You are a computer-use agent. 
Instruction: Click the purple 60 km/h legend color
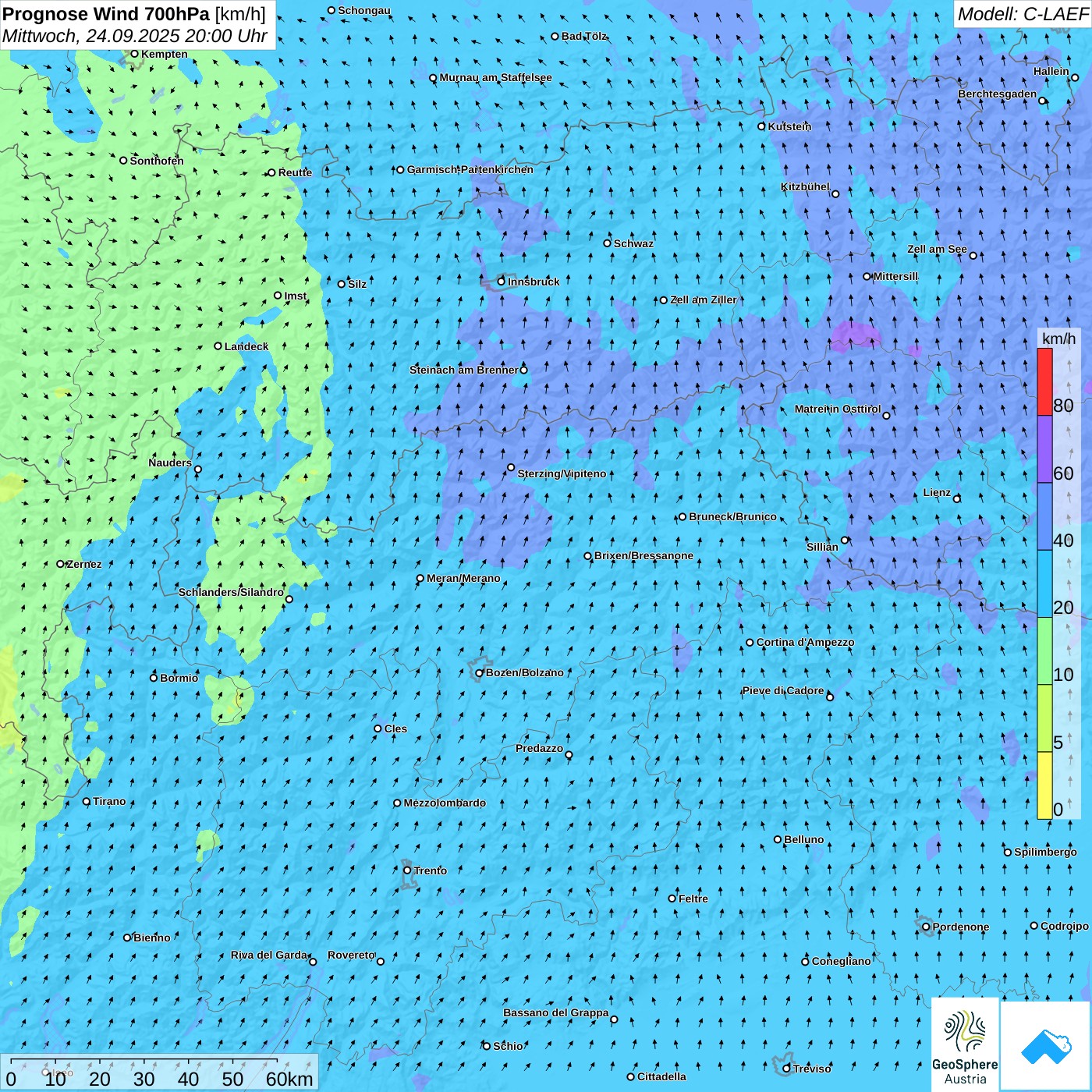(x=1044, y=449)
